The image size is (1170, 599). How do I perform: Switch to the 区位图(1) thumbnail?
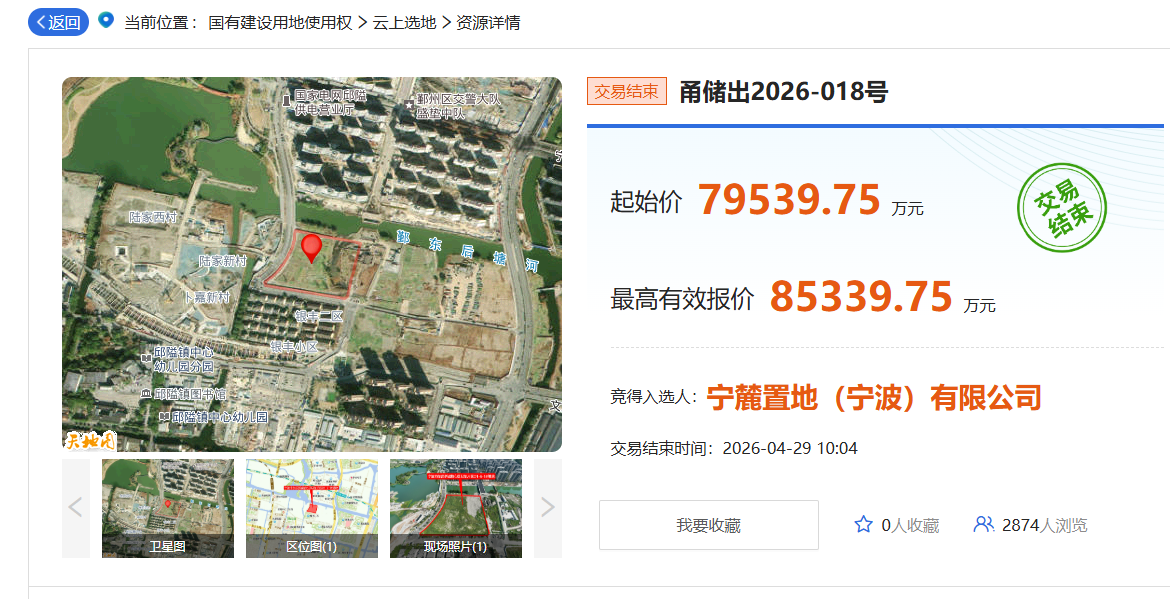(311, 508)
